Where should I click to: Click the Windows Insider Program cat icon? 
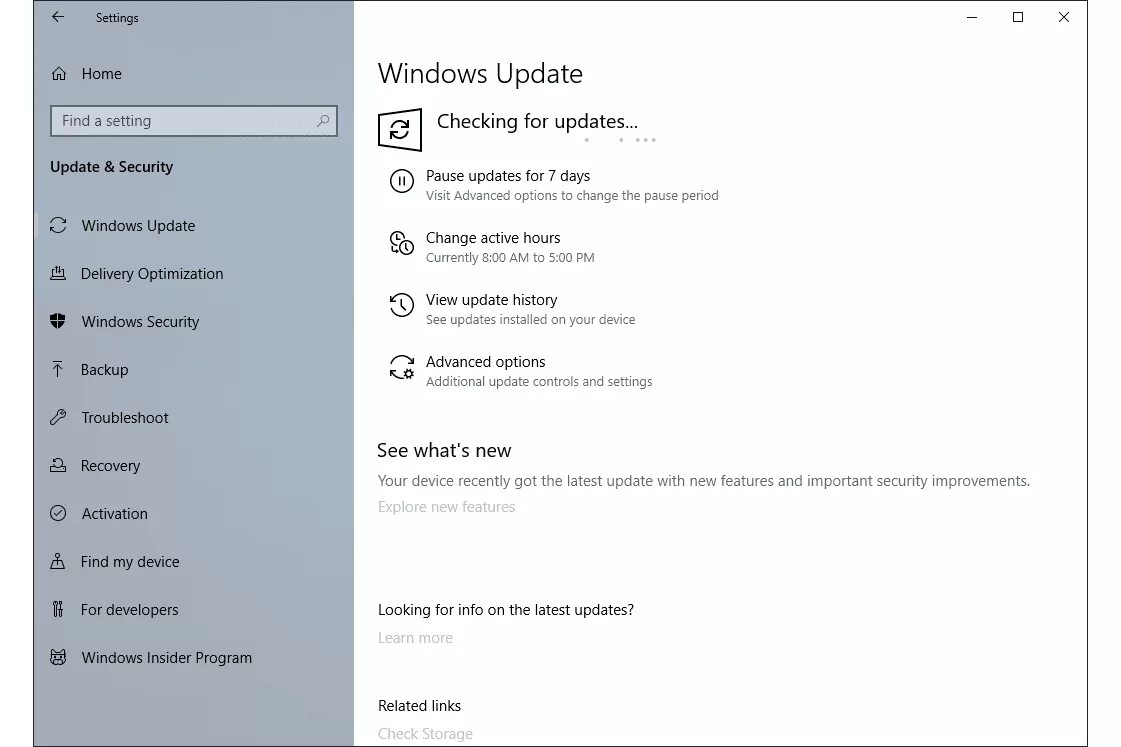click(58, 657)
